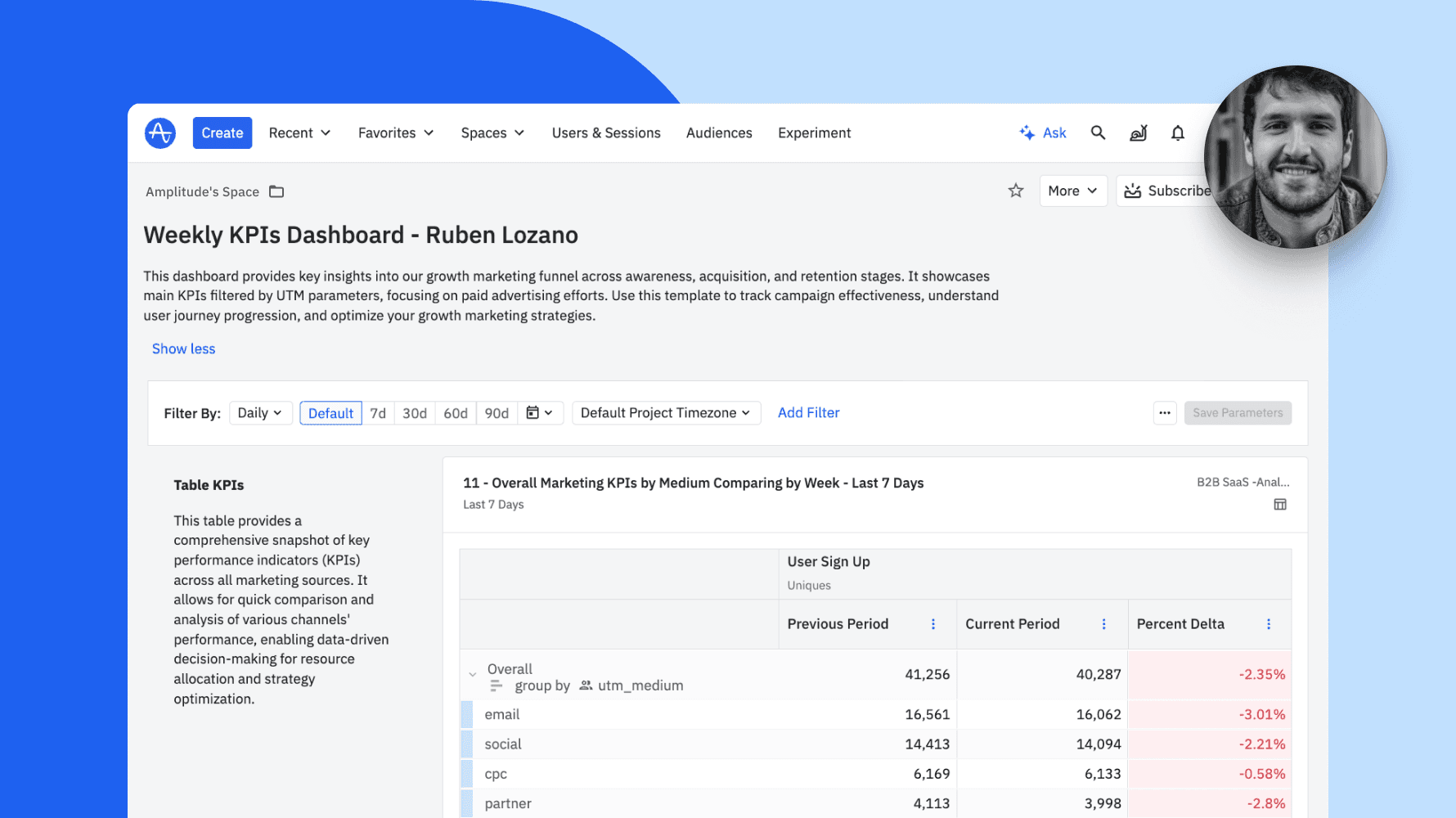Open the Spaces menu
The width and height of the screenshot is (1456, 818).
pos(492,133)
